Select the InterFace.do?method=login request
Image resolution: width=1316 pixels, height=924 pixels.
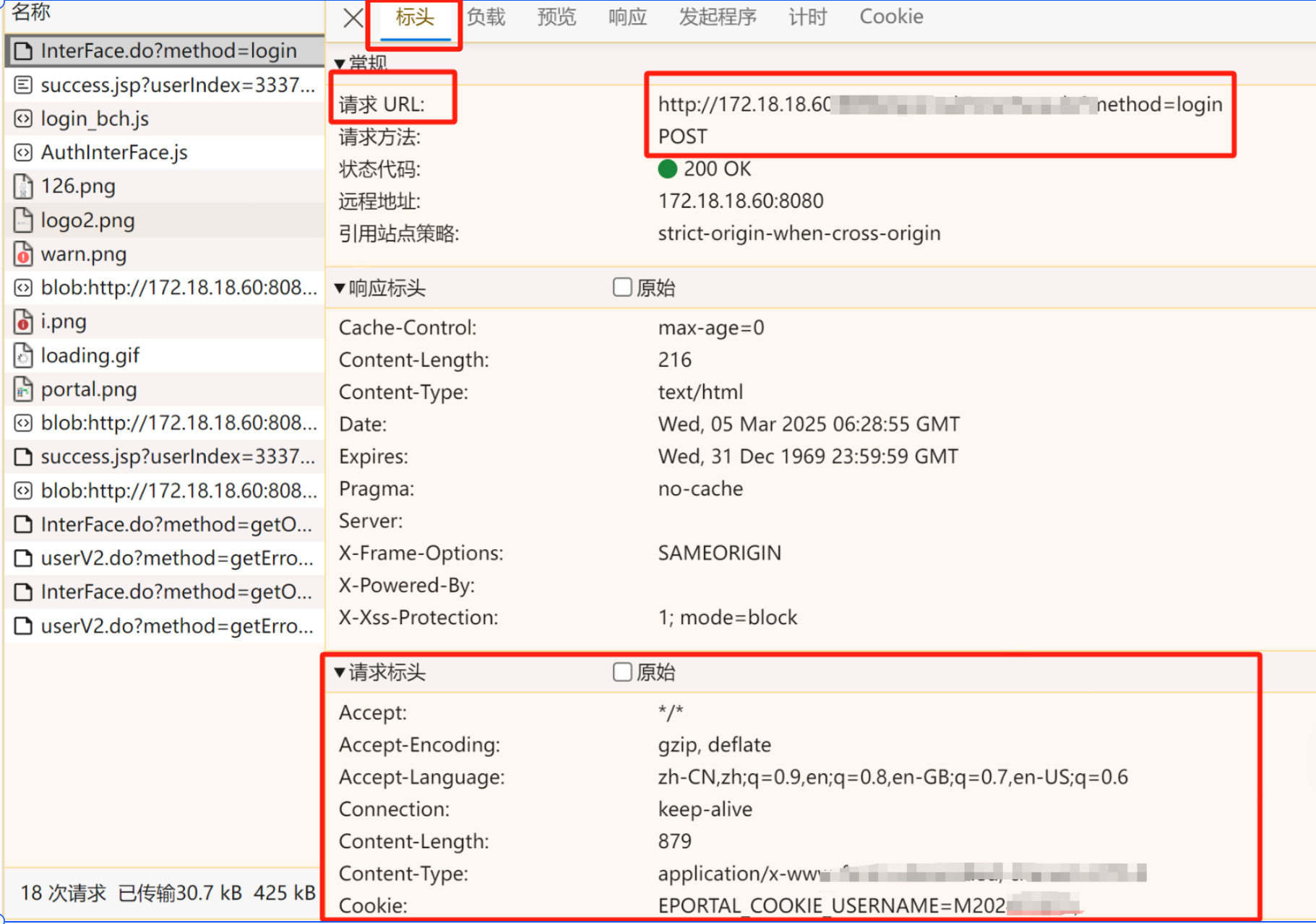click(168, 51)
